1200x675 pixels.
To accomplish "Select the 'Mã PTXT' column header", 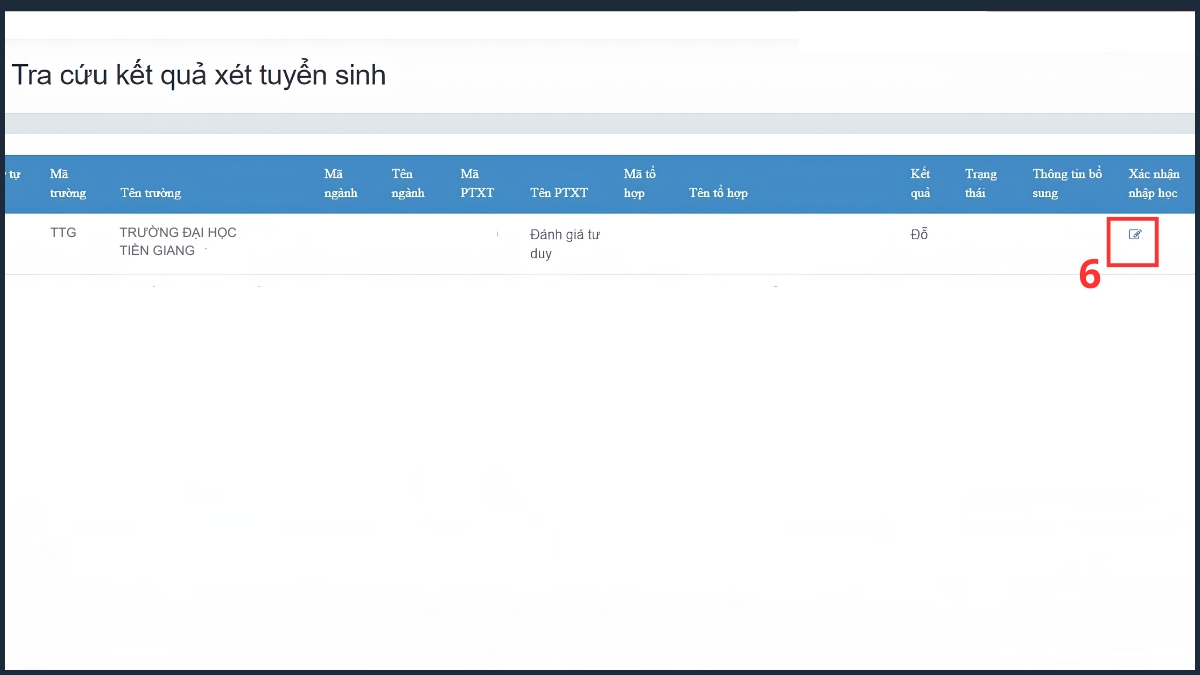I will [477, 183].
